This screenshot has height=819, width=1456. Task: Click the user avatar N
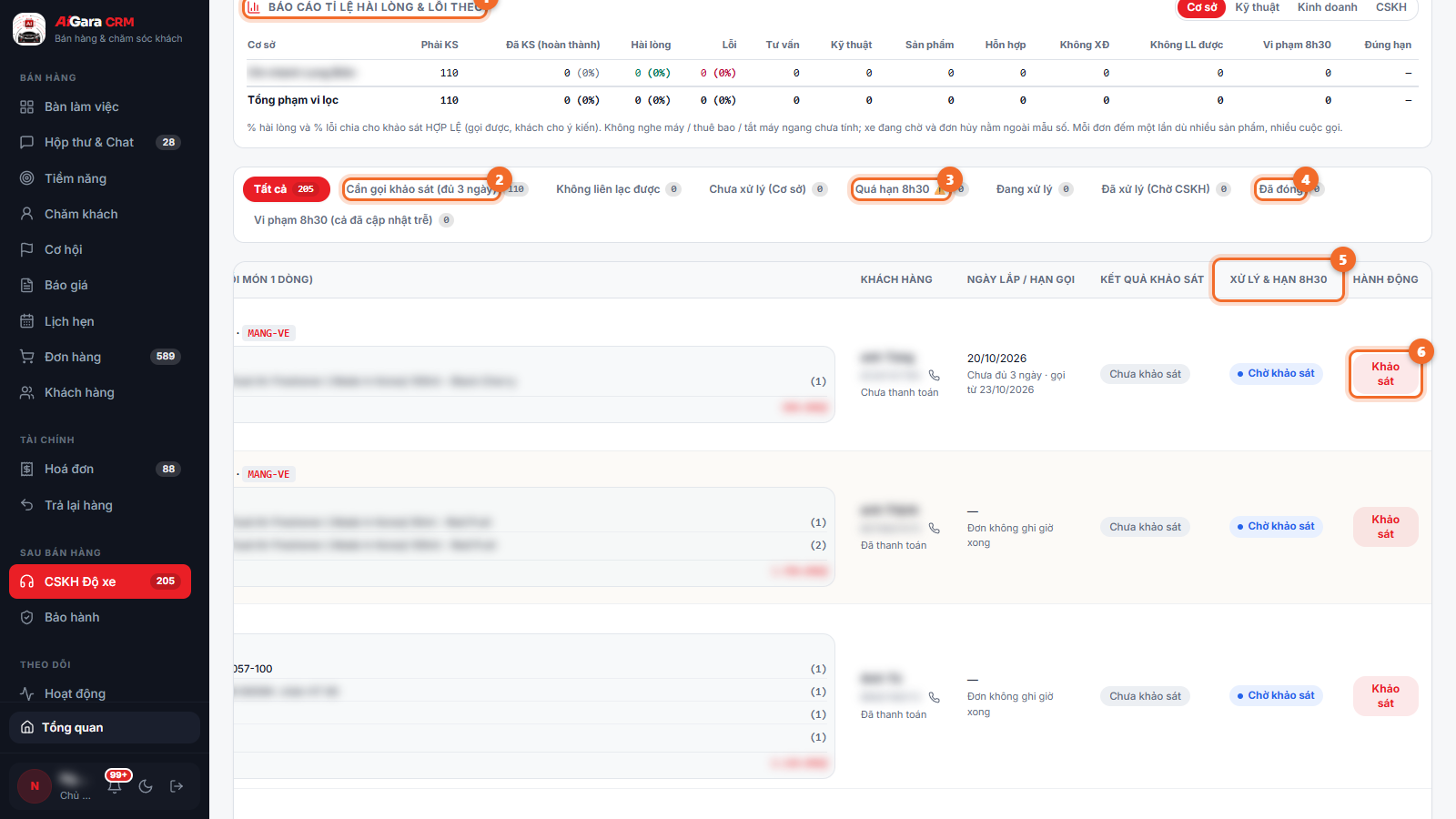click(35, 786)
